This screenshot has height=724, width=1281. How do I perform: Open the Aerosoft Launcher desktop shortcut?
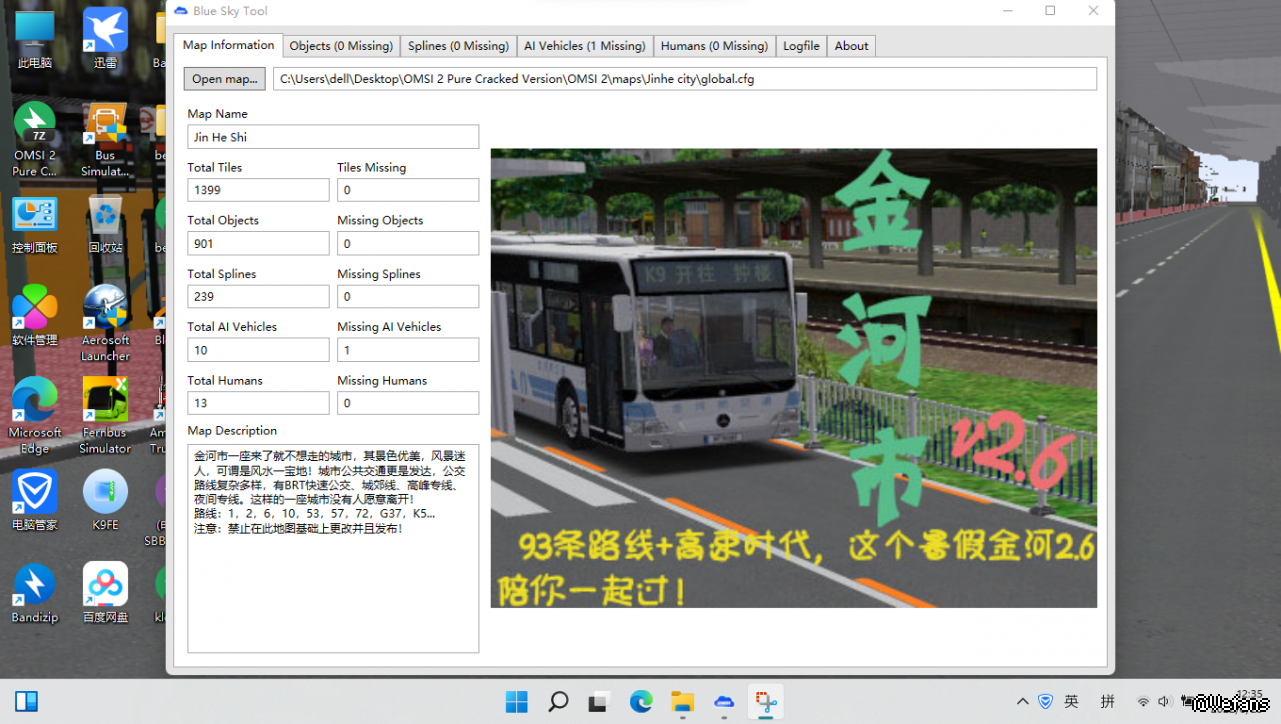[x=105, y=310]
